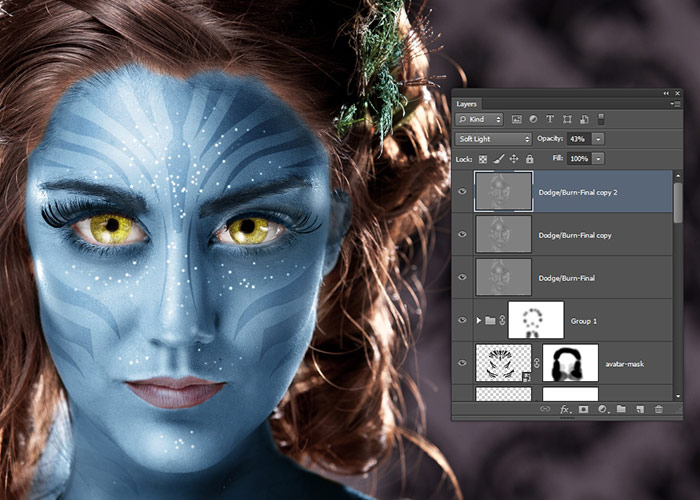
Task: Click Dodge/Burn-Final layer thumbnail
Action: pos(504,277)
